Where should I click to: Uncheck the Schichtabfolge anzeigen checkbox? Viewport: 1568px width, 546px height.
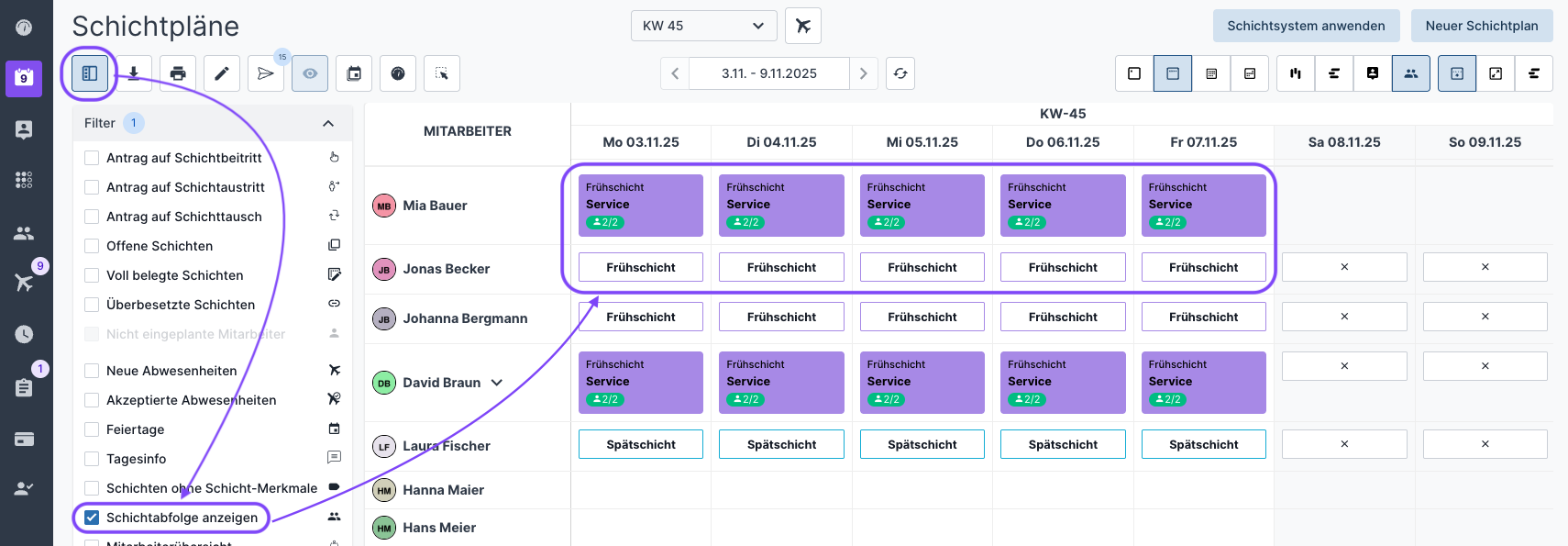tap(92, 518)
